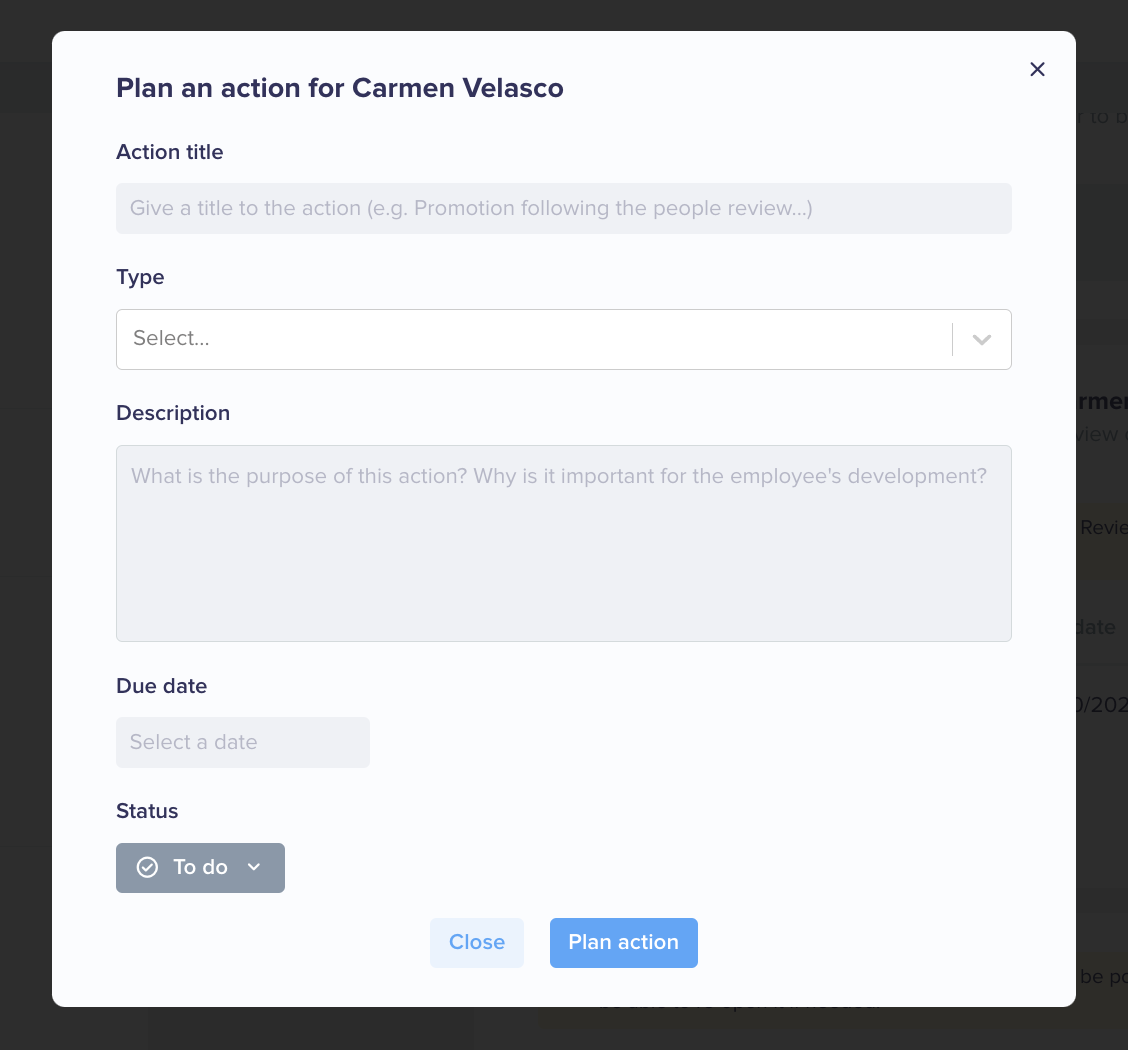Click the Due date label
The image size is (1128, 1050).
click(161, 685)
